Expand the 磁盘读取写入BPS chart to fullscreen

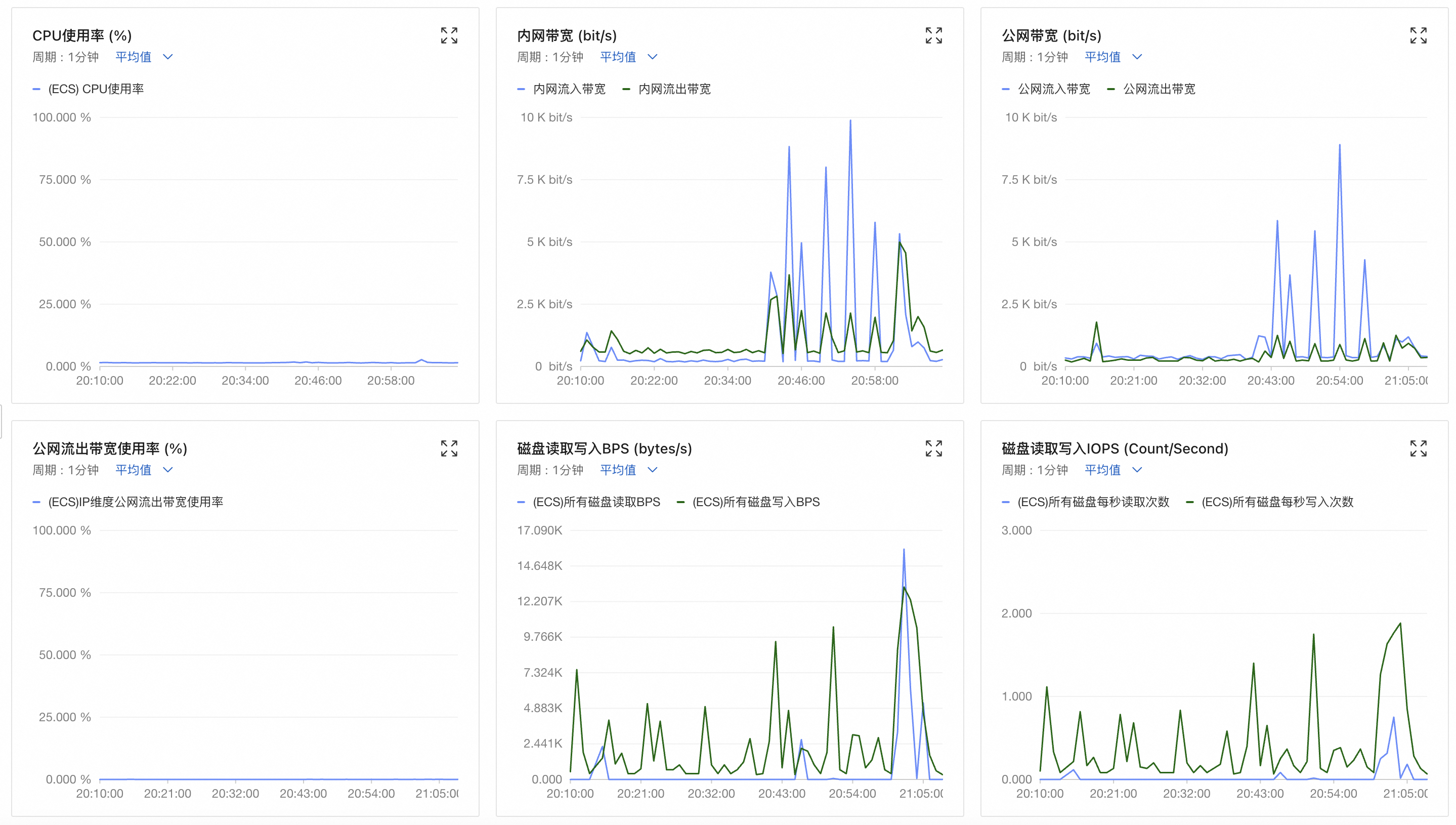933,449
